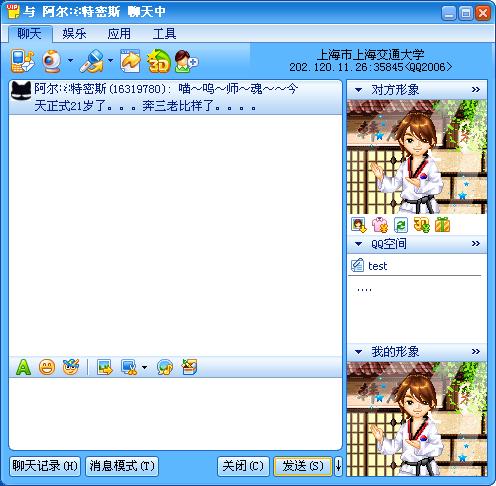496x486 pixels.
Task: Click the screen capture icon
Action: 129,367
